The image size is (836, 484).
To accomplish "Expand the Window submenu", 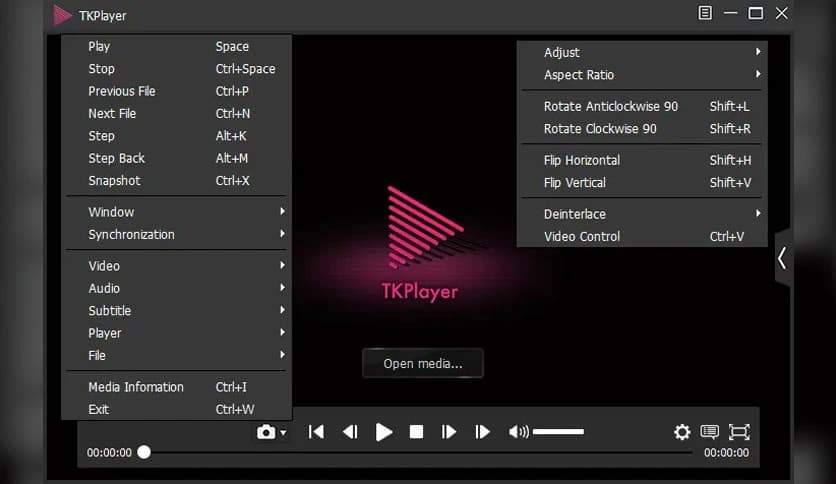I will [x=176, y=212].
